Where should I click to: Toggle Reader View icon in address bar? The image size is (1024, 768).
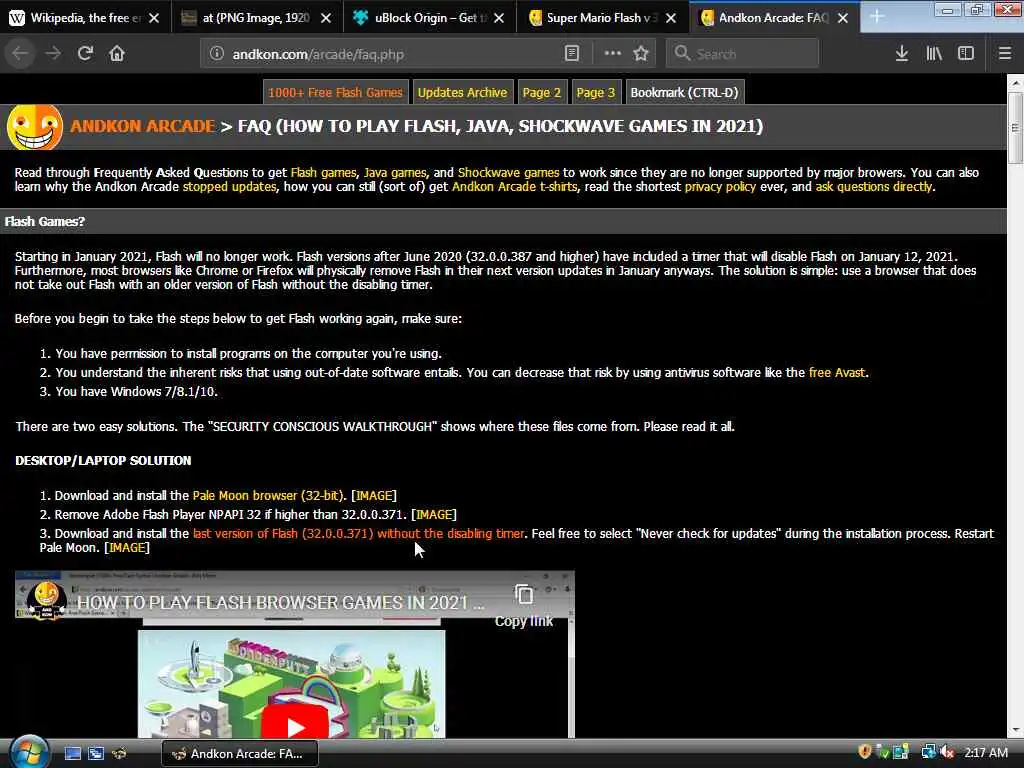click(x=571, y=54)
